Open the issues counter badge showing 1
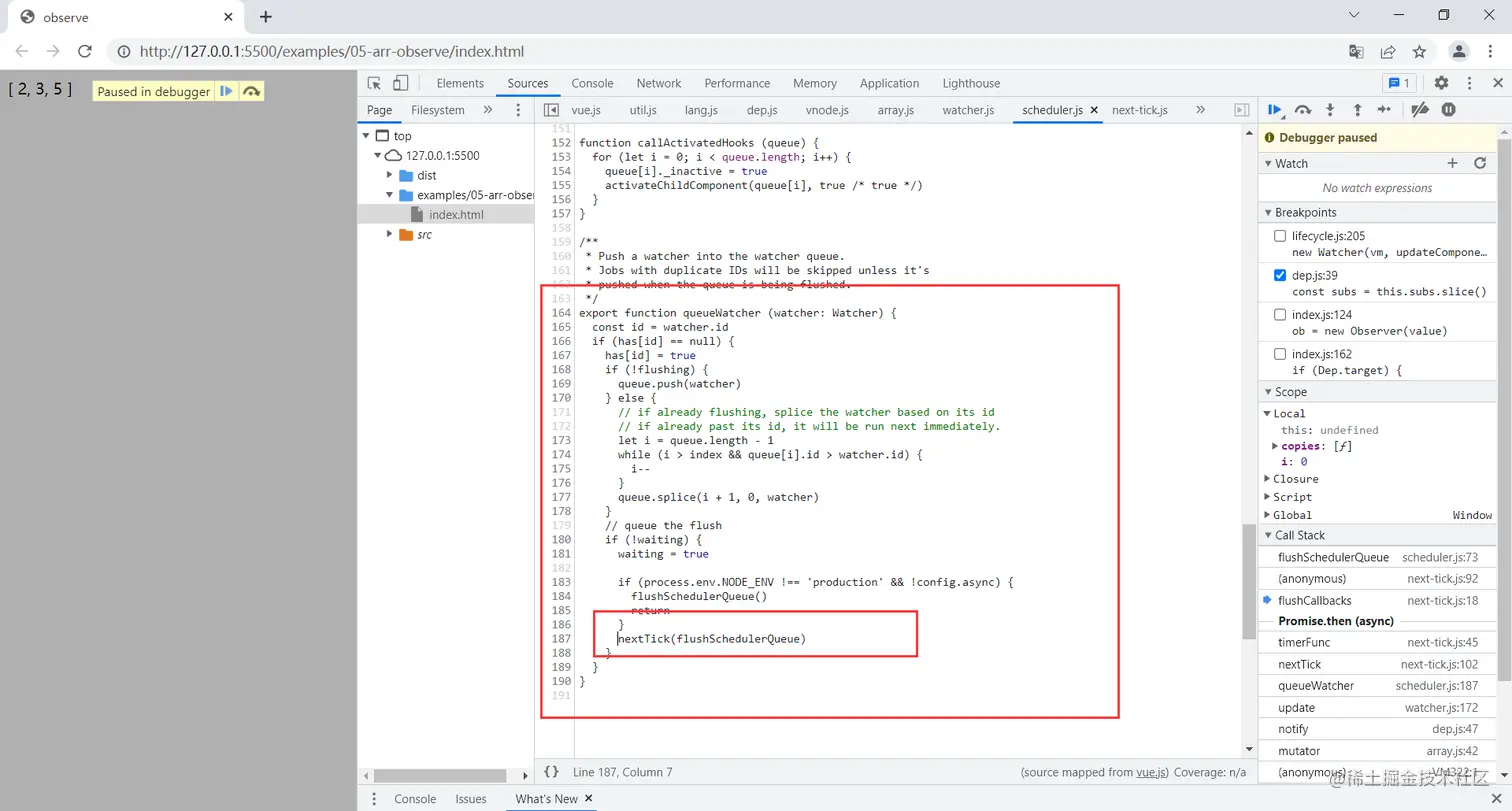This screenshot has height=811, width=1512. pyautogui.click(x=1398, y=83)
